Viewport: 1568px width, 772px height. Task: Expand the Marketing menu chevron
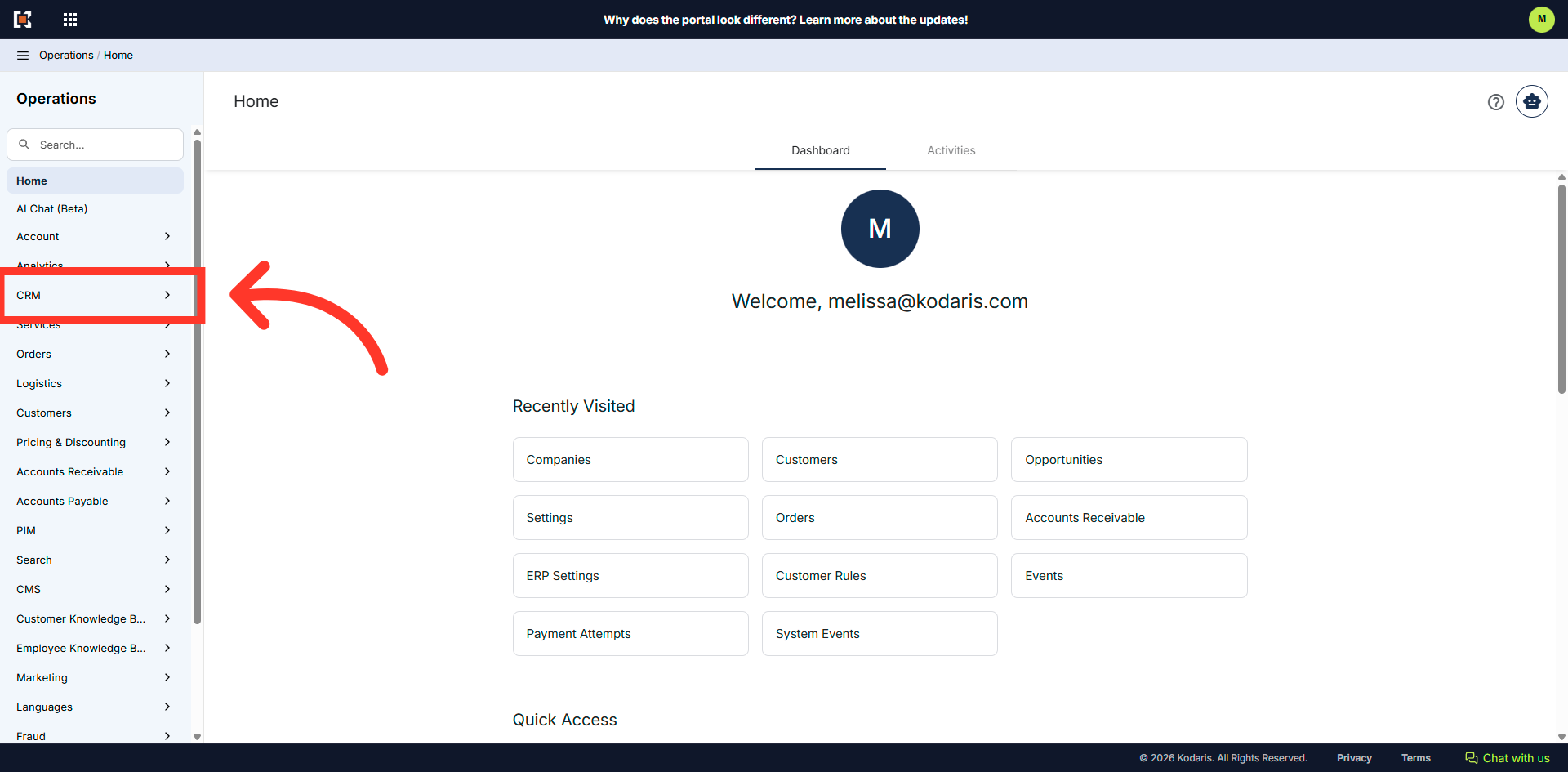(x=167, y=677)
